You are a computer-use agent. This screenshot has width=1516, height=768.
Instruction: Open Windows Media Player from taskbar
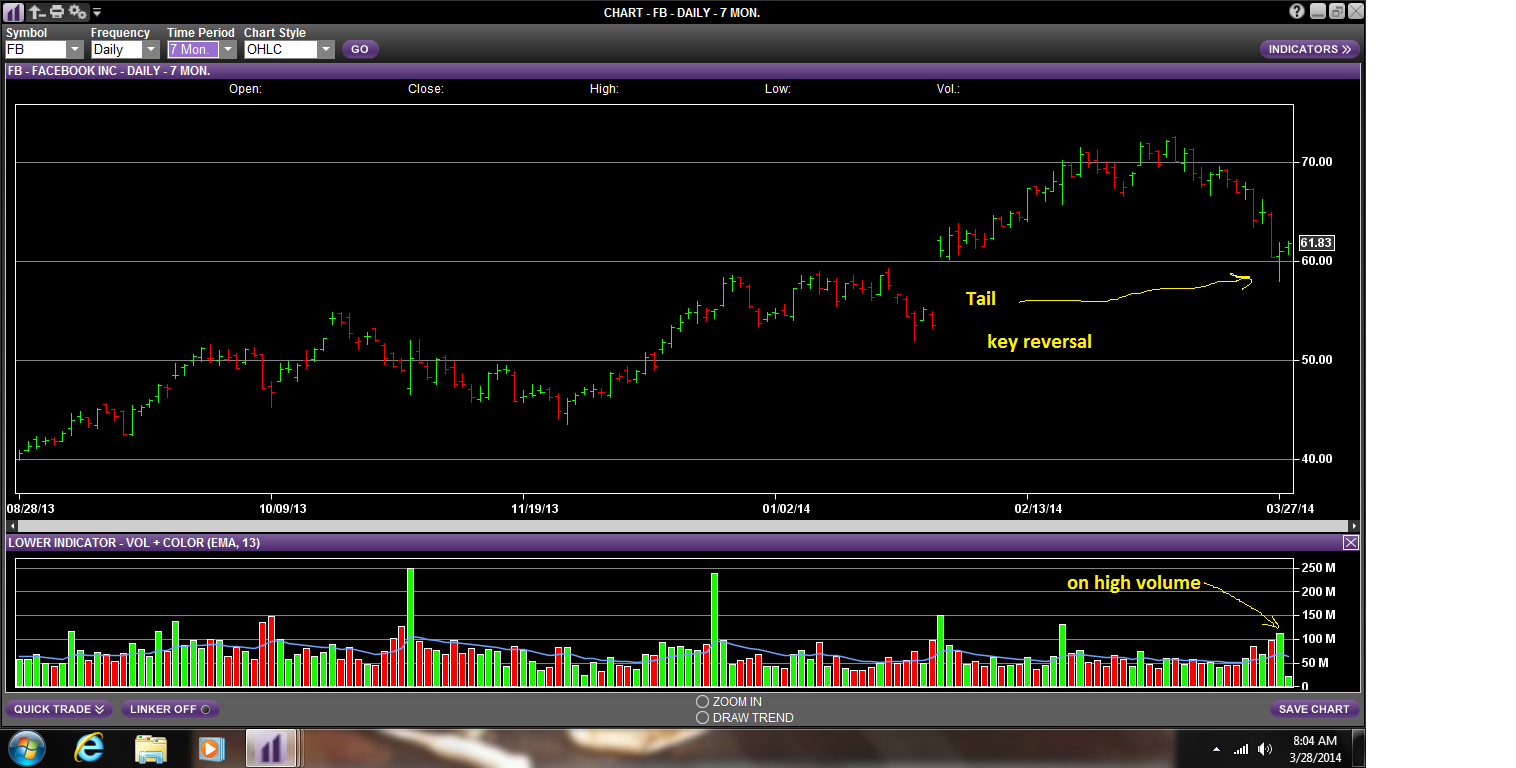210,748
